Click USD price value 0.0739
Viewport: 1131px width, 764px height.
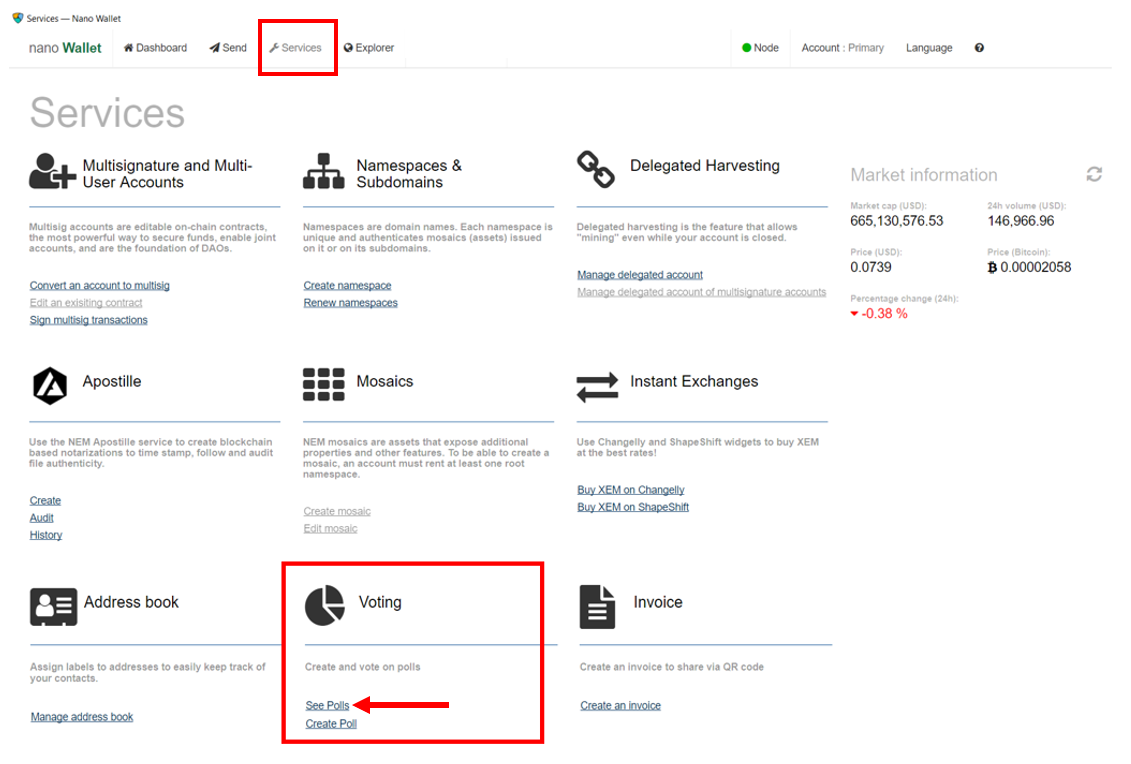coord(871,267)
